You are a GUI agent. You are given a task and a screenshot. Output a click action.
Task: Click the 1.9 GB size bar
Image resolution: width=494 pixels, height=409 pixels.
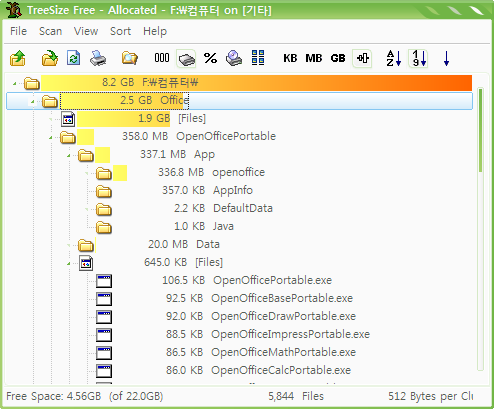[x=123, y=119]
